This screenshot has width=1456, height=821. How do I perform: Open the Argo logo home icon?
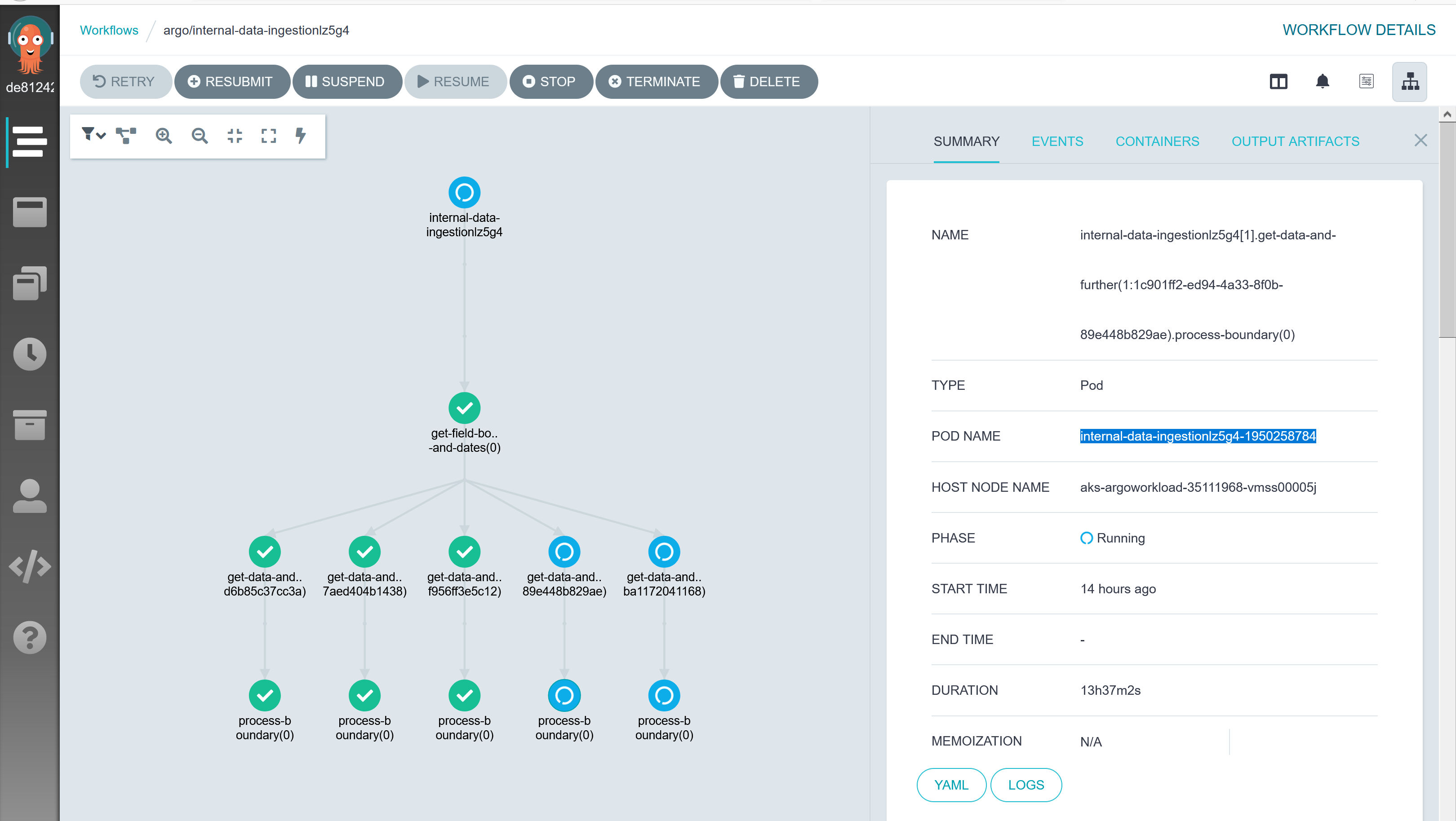pos(30,45)
